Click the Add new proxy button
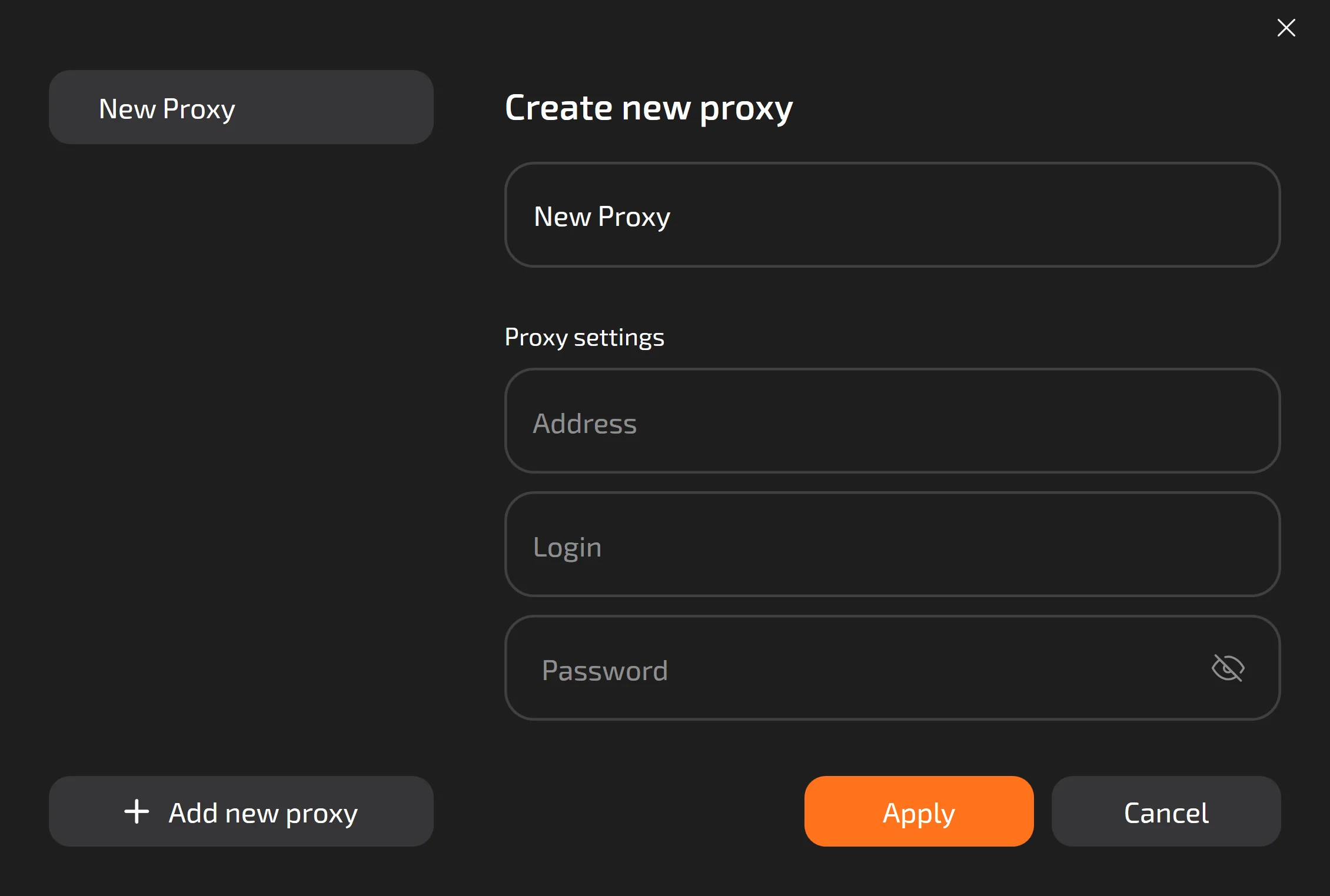This screenshot has height=896, width=1330. [x=241, y=811]
